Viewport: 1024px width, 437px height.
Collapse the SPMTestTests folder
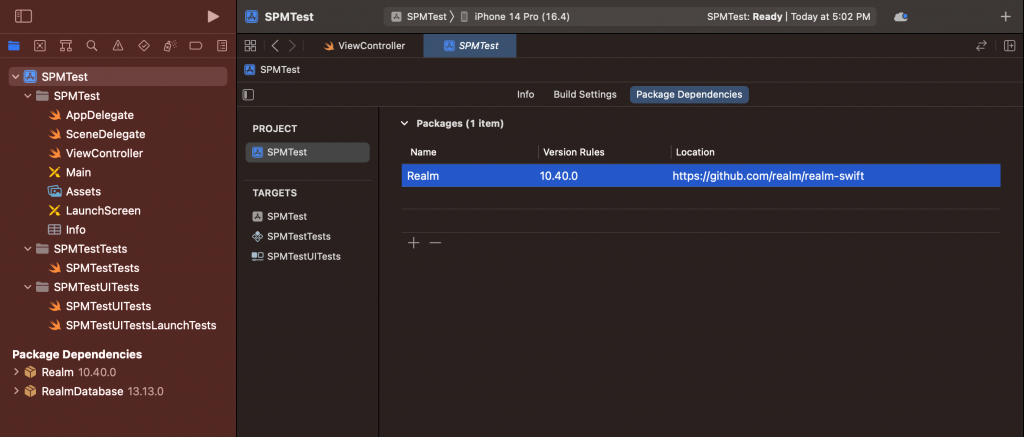tap(28, 249)
